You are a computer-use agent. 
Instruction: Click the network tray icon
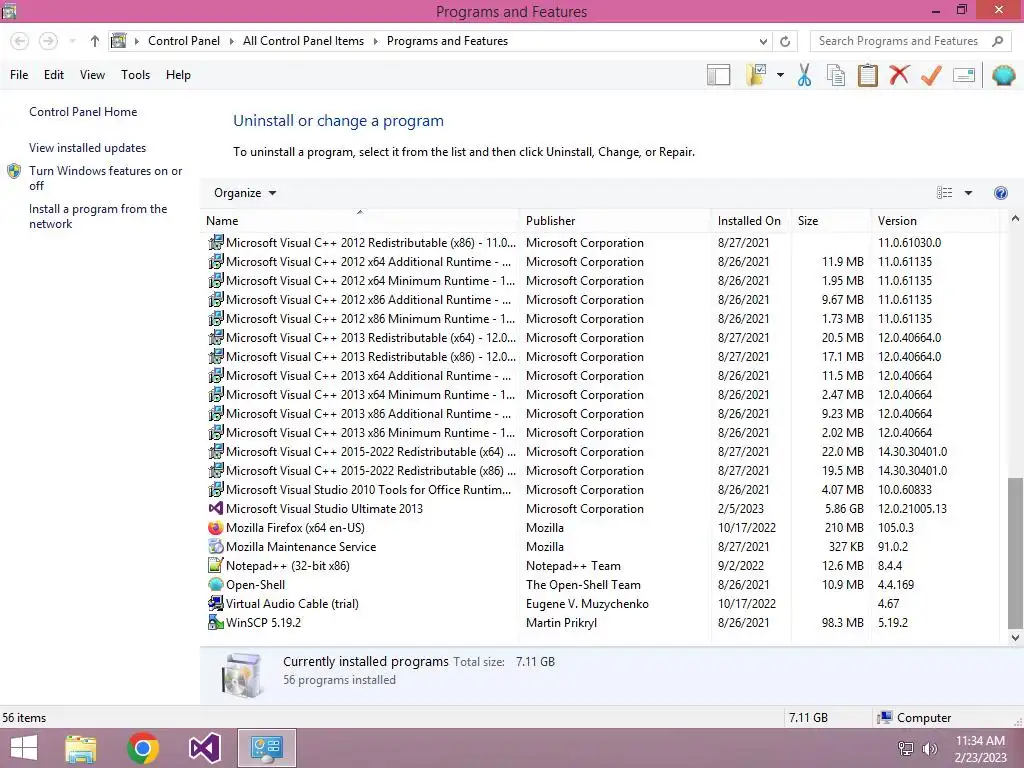coord(905,749)
